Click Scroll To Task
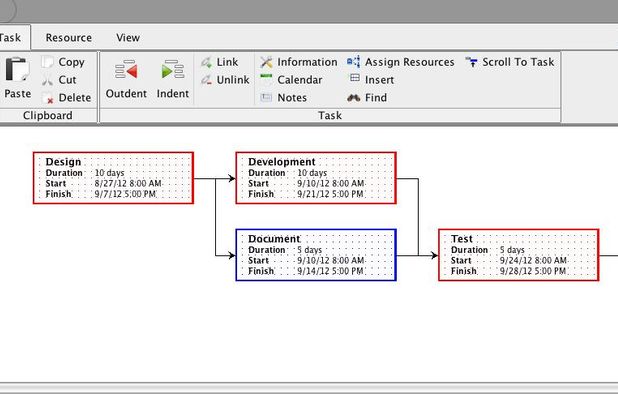Viewport: 618px width, 394px height. pyautogui.click(x=510, y=62)
